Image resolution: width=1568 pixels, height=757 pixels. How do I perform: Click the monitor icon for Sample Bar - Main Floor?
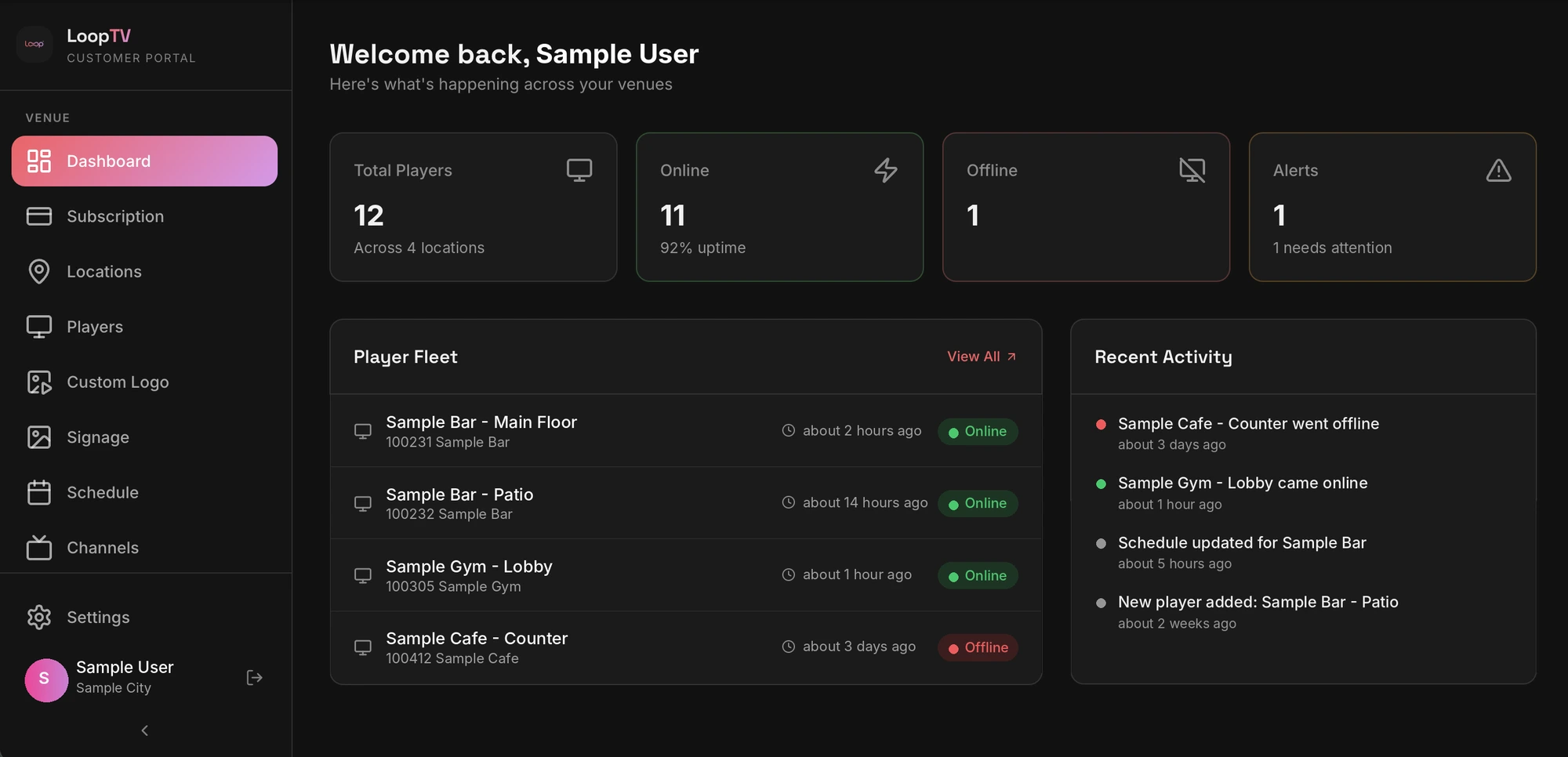click(x=363, y=431)
